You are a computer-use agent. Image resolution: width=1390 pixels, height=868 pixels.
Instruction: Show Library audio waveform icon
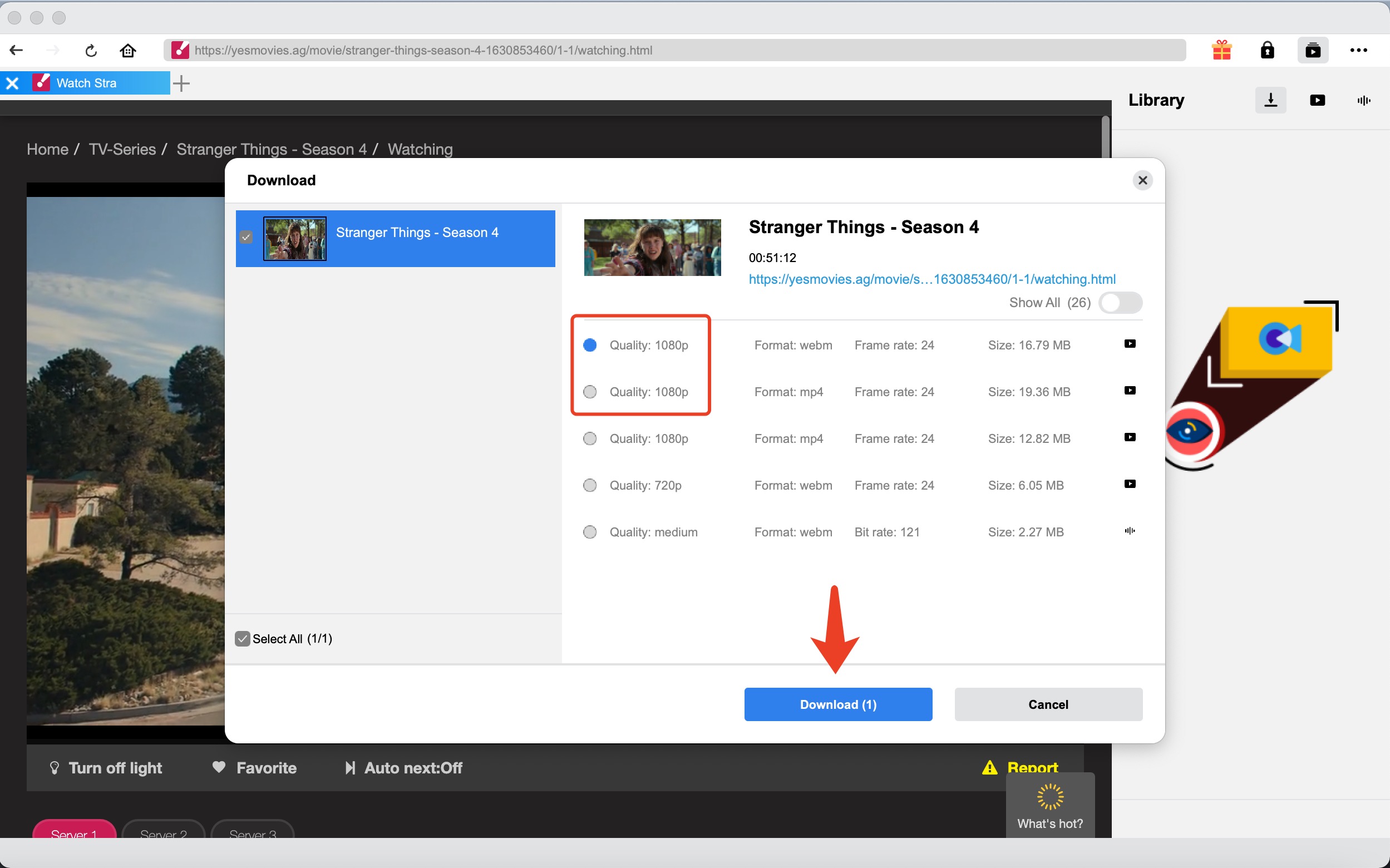(1364, 101)
